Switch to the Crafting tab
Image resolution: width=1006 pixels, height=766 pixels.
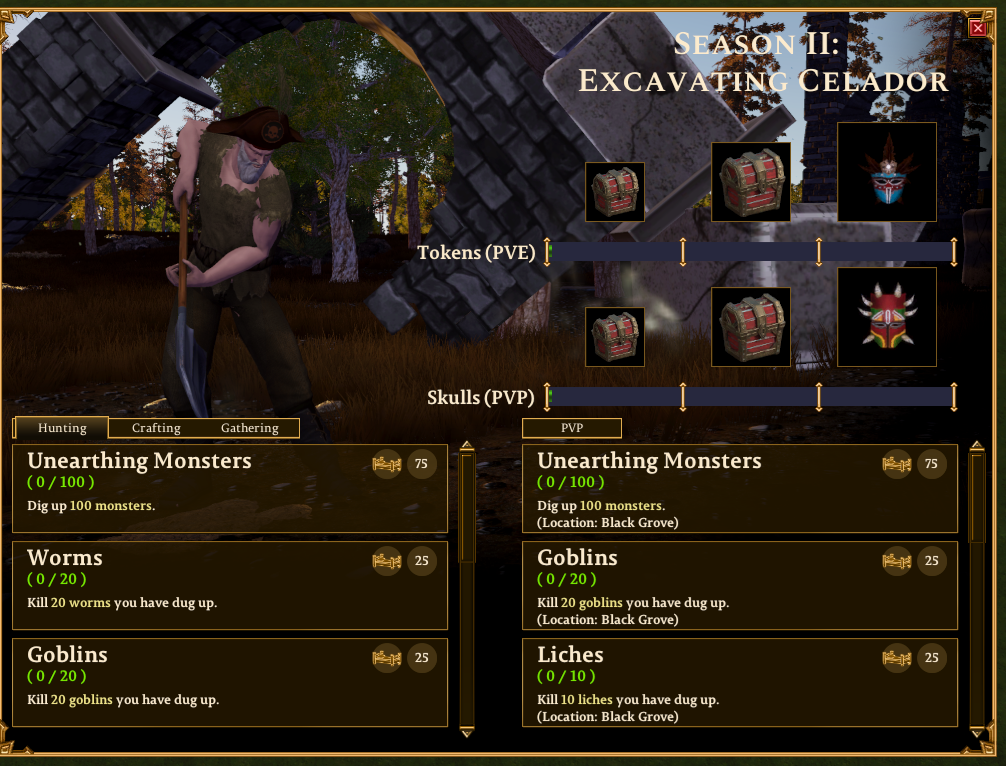pyautogui.click(x=156, y=428)
